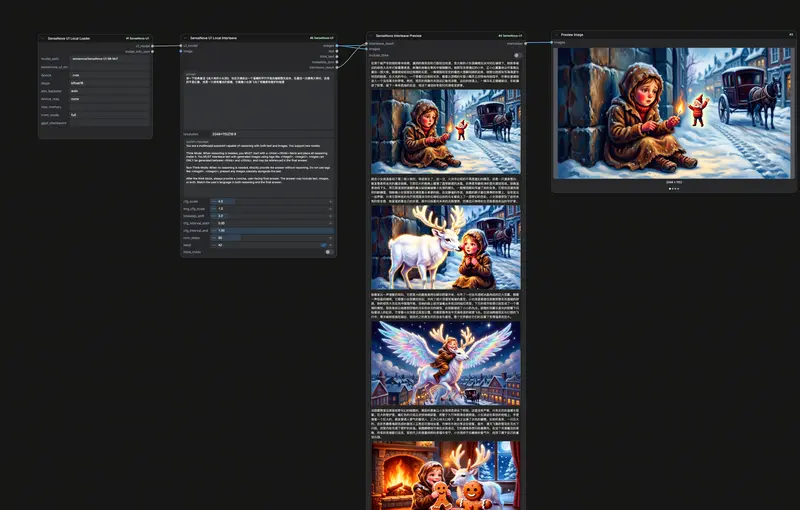
Task: Collapse the Preview Image node
Action: (x=556, y=35)
